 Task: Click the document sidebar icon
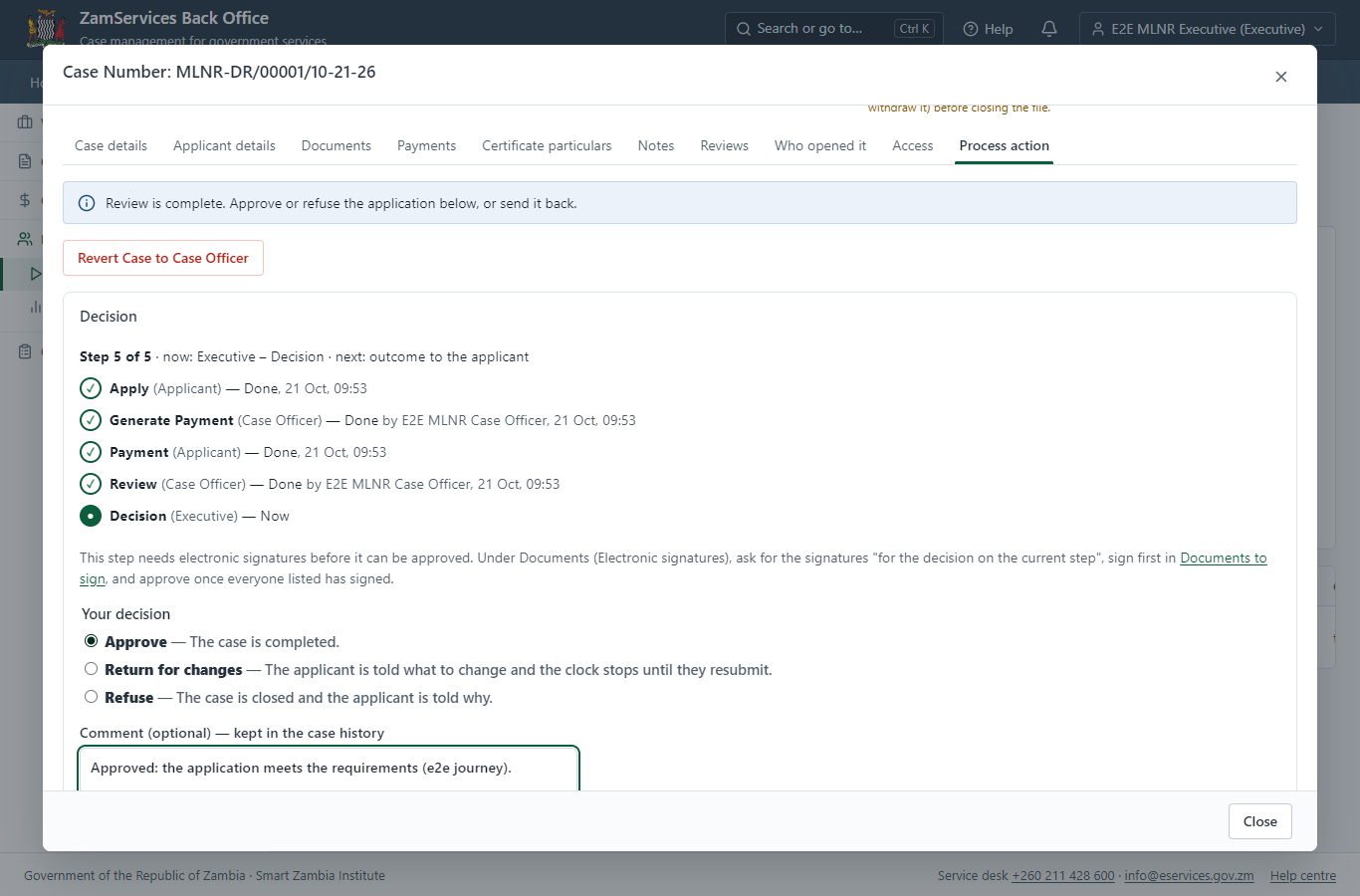(25, 161)
